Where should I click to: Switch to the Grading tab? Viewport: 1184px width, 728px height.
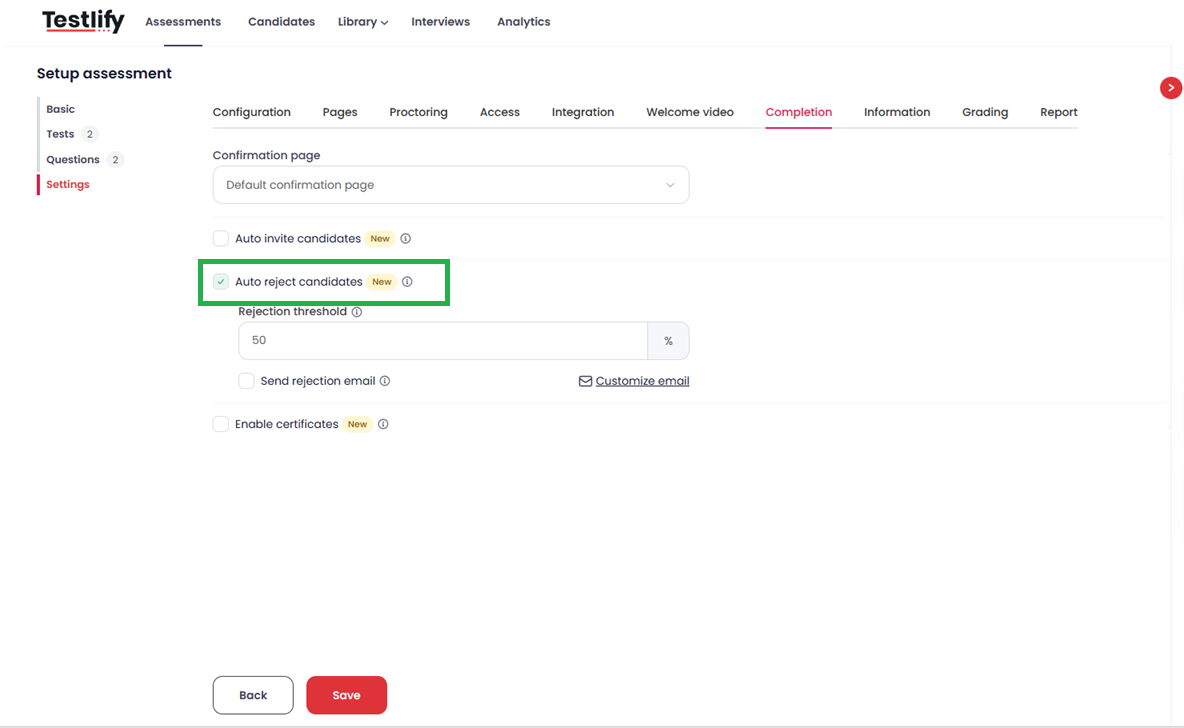pos(985,112)
